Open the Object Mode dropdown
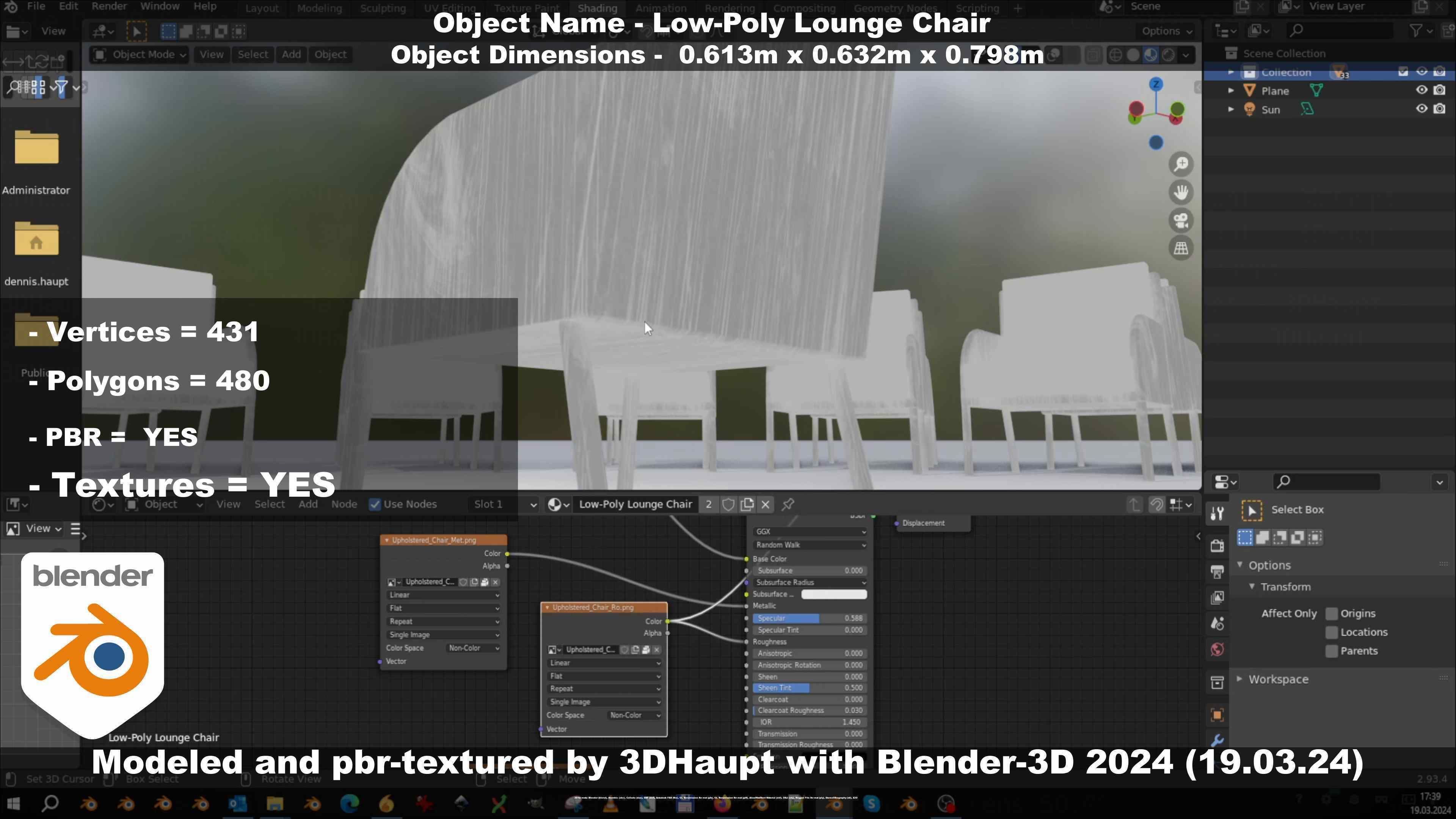The image size is (1456, 819). [140, 55]
